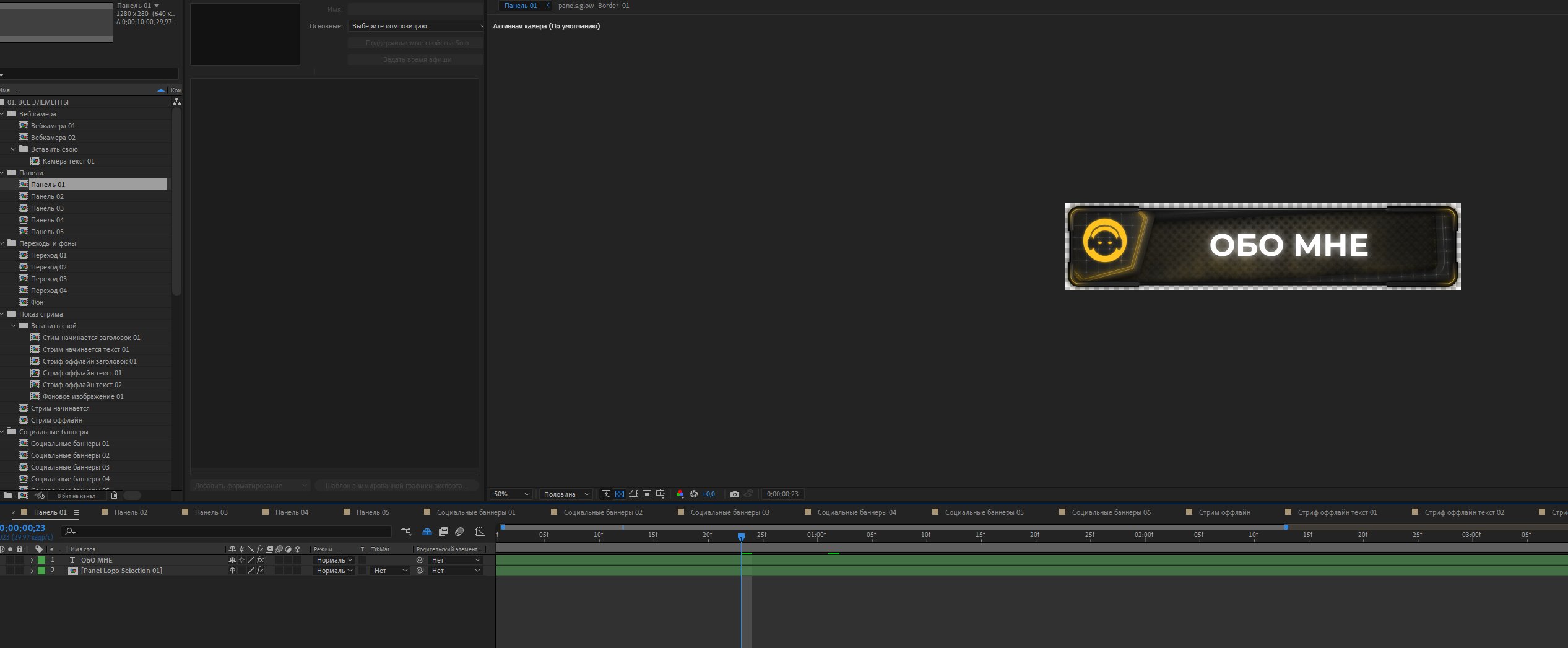Screen dimensions: 1568x648
Task: Click the delete trash icon in Project panel
Action: point(114,496)
